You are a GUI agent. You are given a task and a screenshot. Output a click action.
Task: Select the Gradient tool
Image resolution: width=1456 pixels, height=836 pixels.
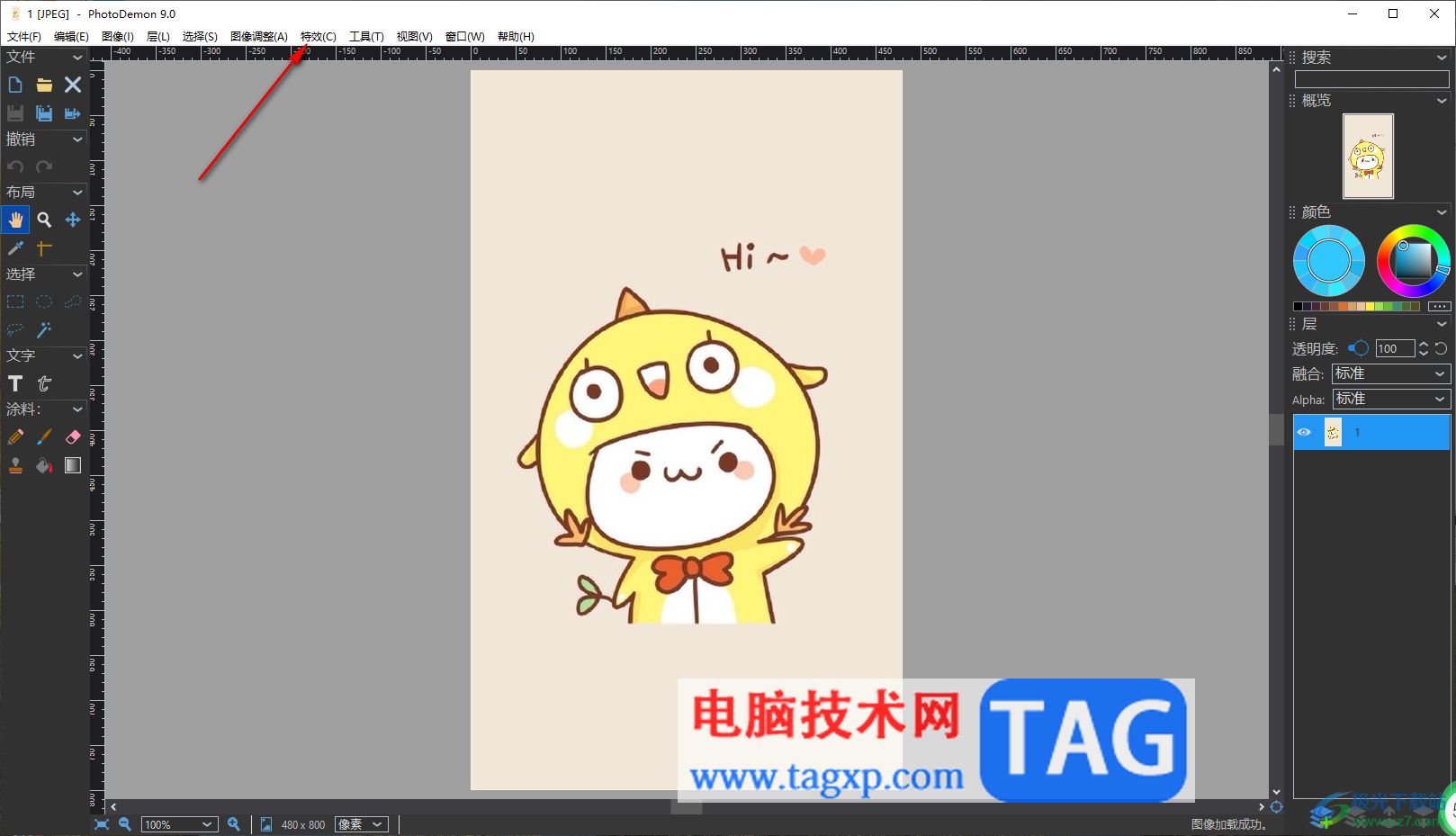pos(73,465)
